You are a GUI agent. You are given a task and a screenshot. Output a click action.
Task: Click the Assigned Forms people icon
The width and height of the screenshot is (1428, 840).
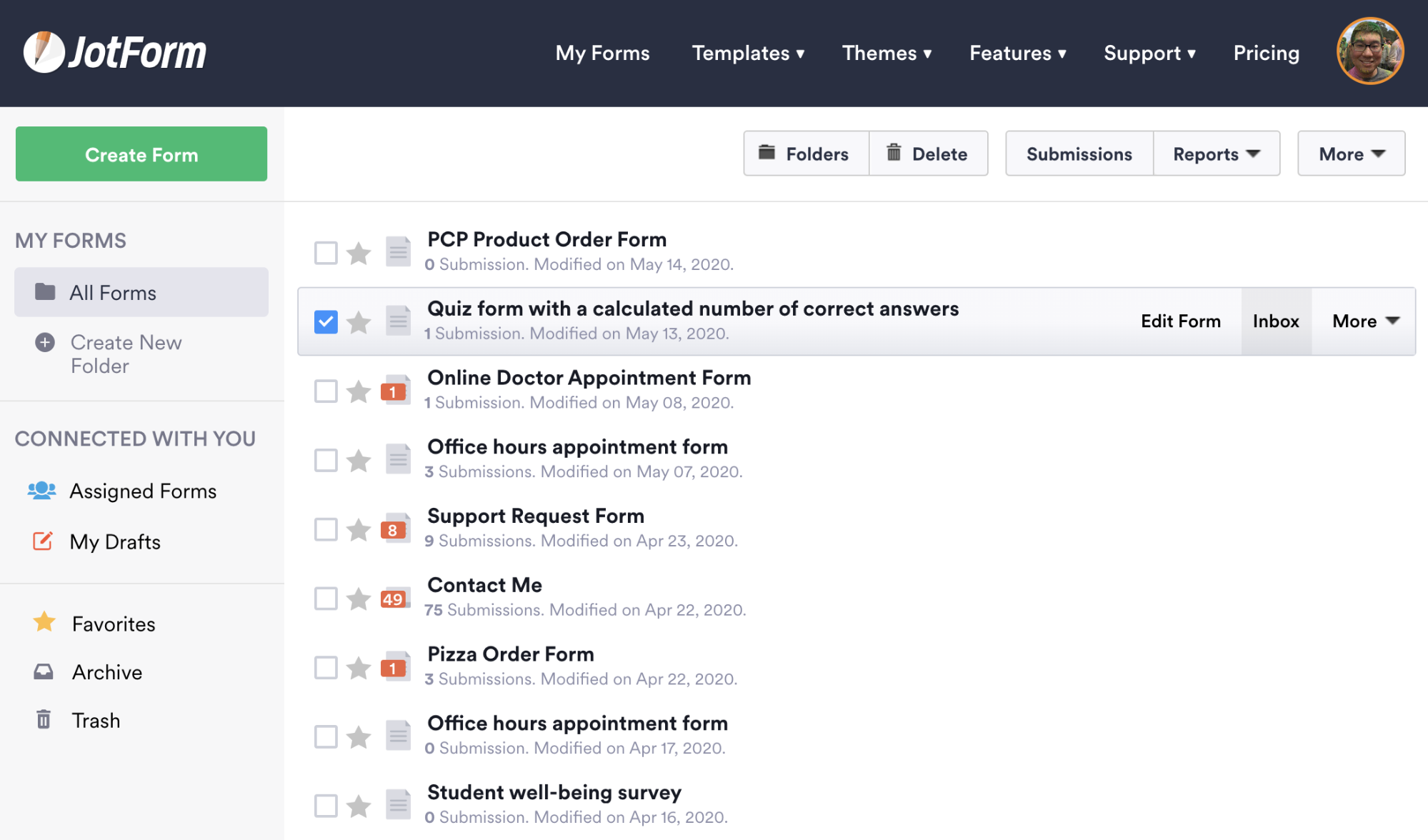41,490
